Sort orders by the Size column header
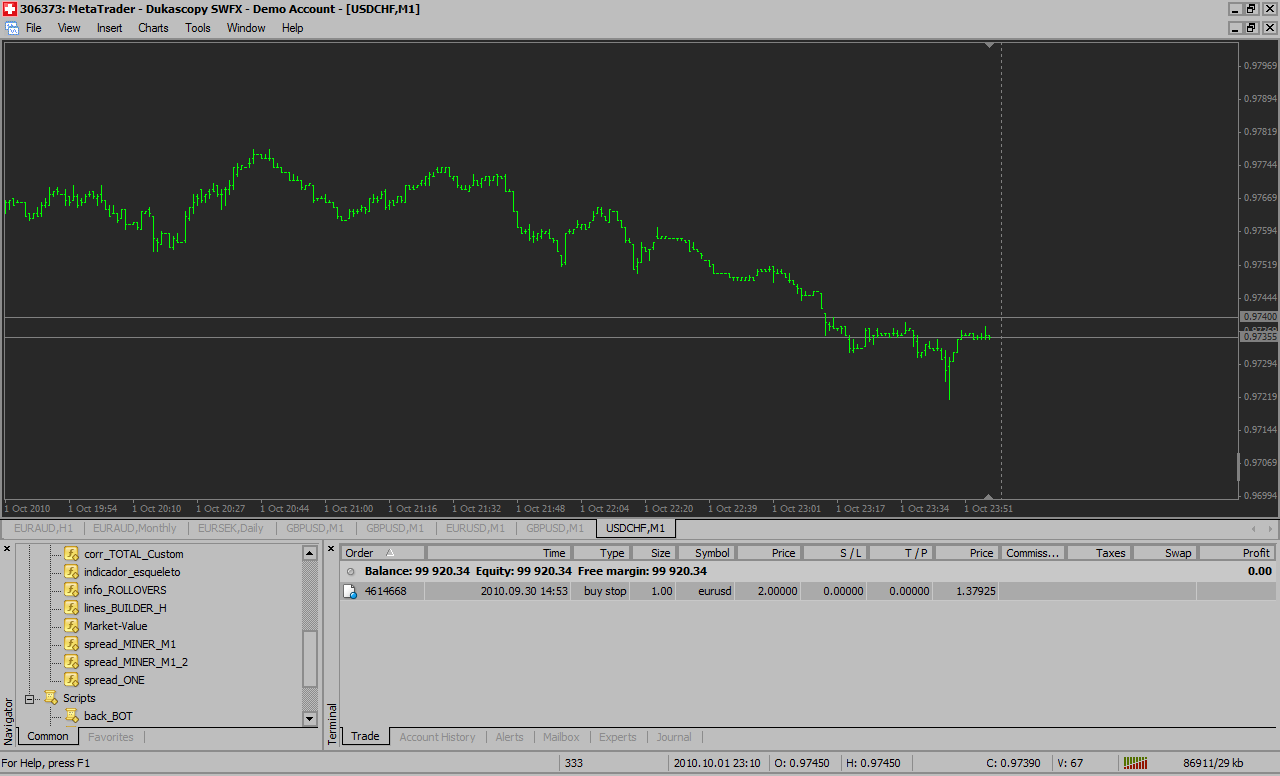 (652, 553)
